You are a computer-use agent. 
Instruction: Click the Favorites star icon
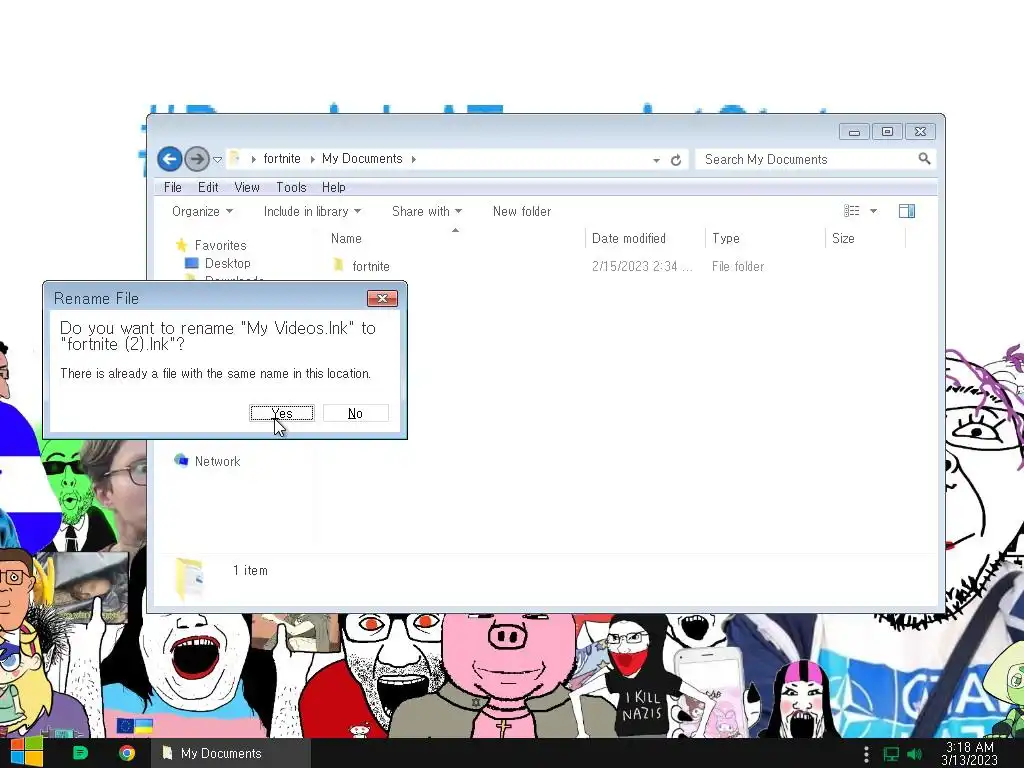[182, 245]
